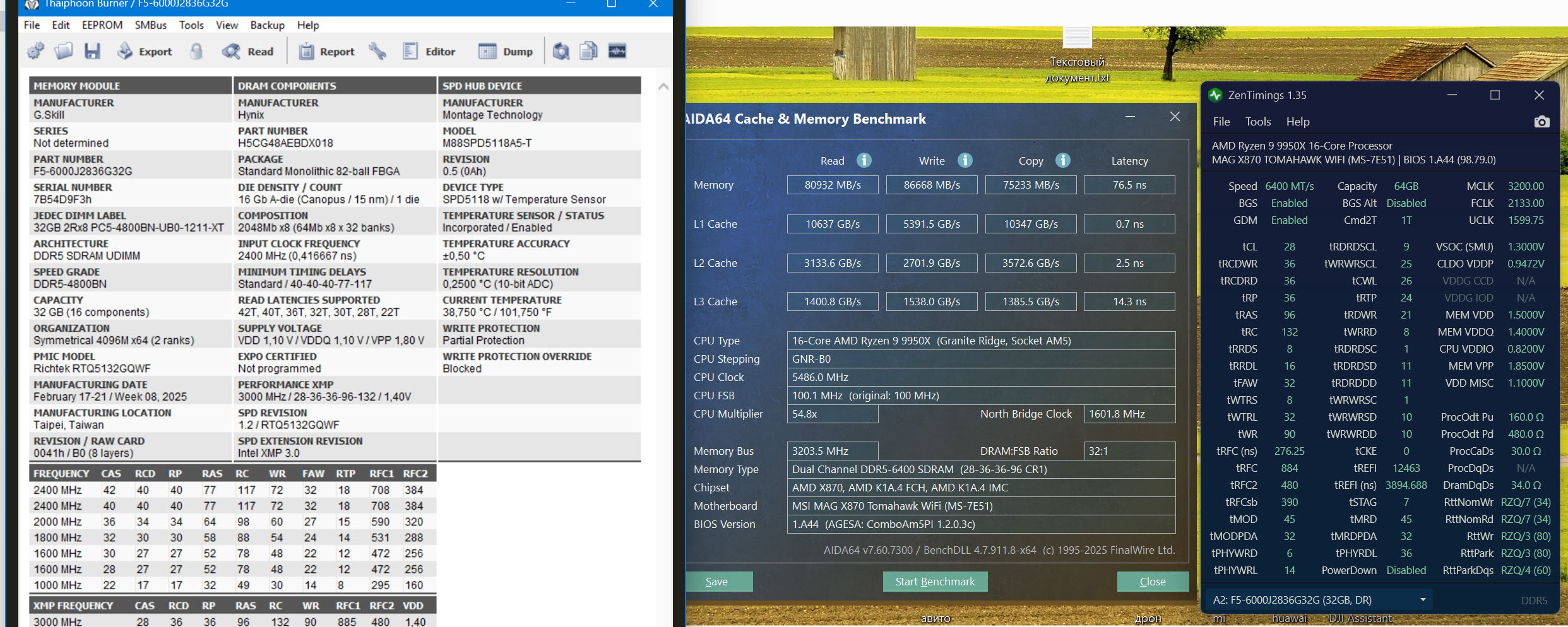Click the info icon next to Copy
Viewport: 1568px width, 627px height.
pyautogui.click(x=1063, y=160)
